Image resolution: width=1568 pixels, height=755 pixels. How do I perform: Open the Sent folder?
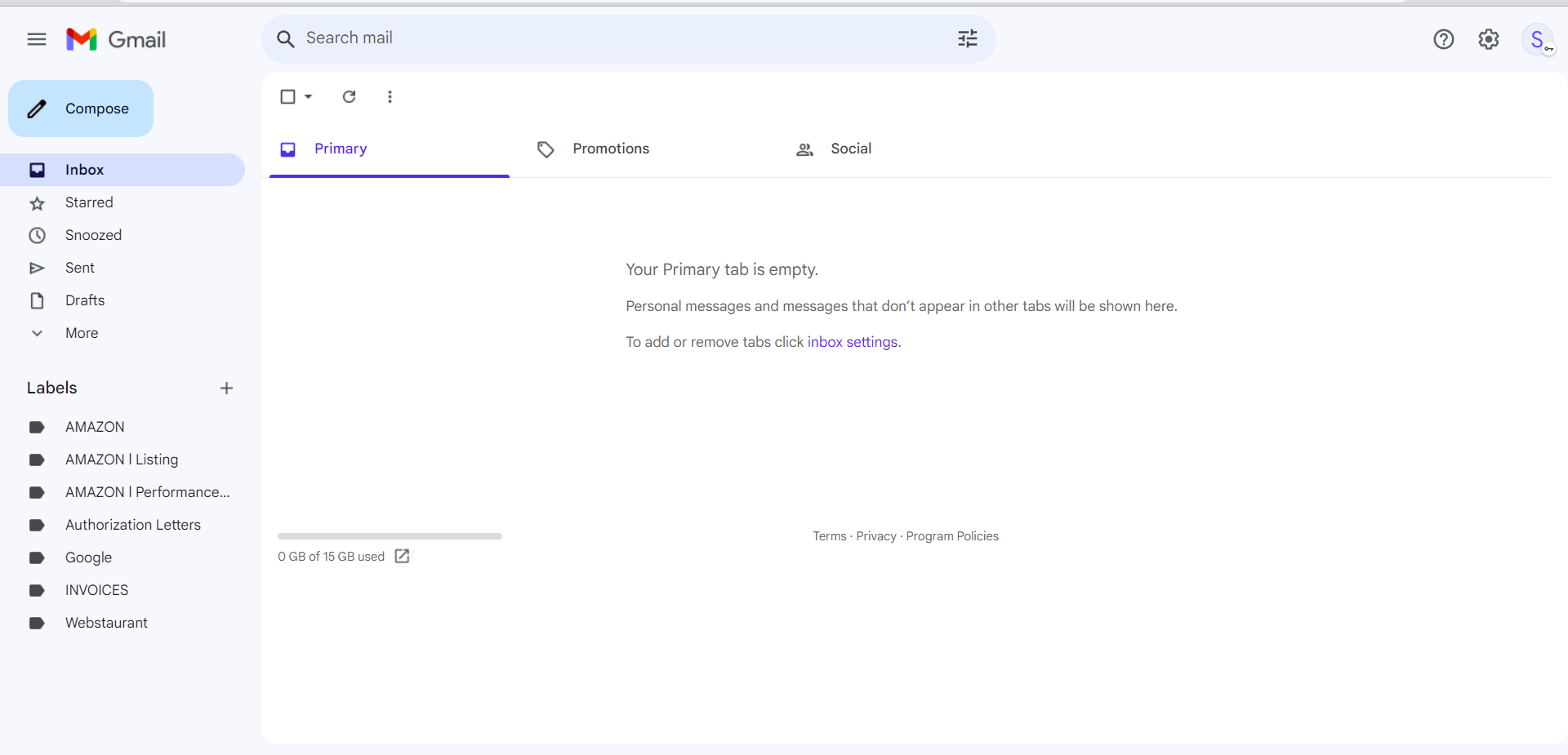click(x=122, y=268)
